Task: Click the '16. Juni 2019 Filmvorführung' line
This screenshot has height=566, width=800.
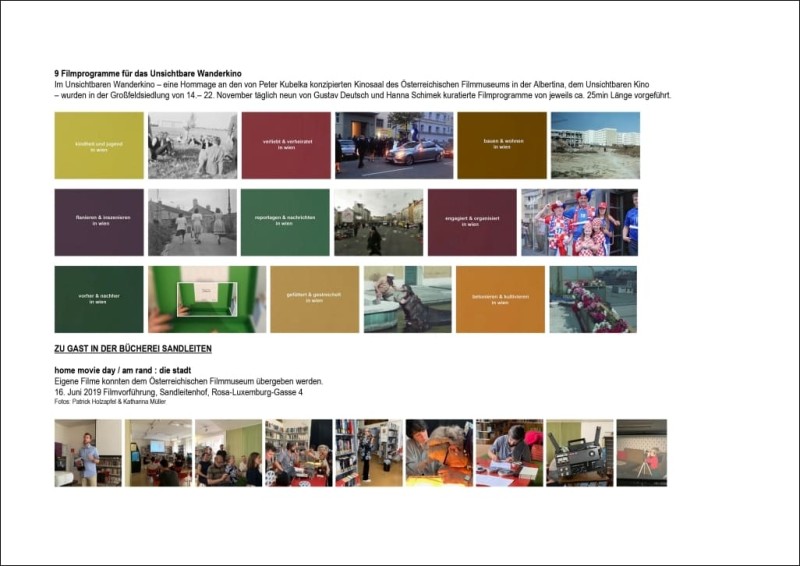Action: pos(179,392)
